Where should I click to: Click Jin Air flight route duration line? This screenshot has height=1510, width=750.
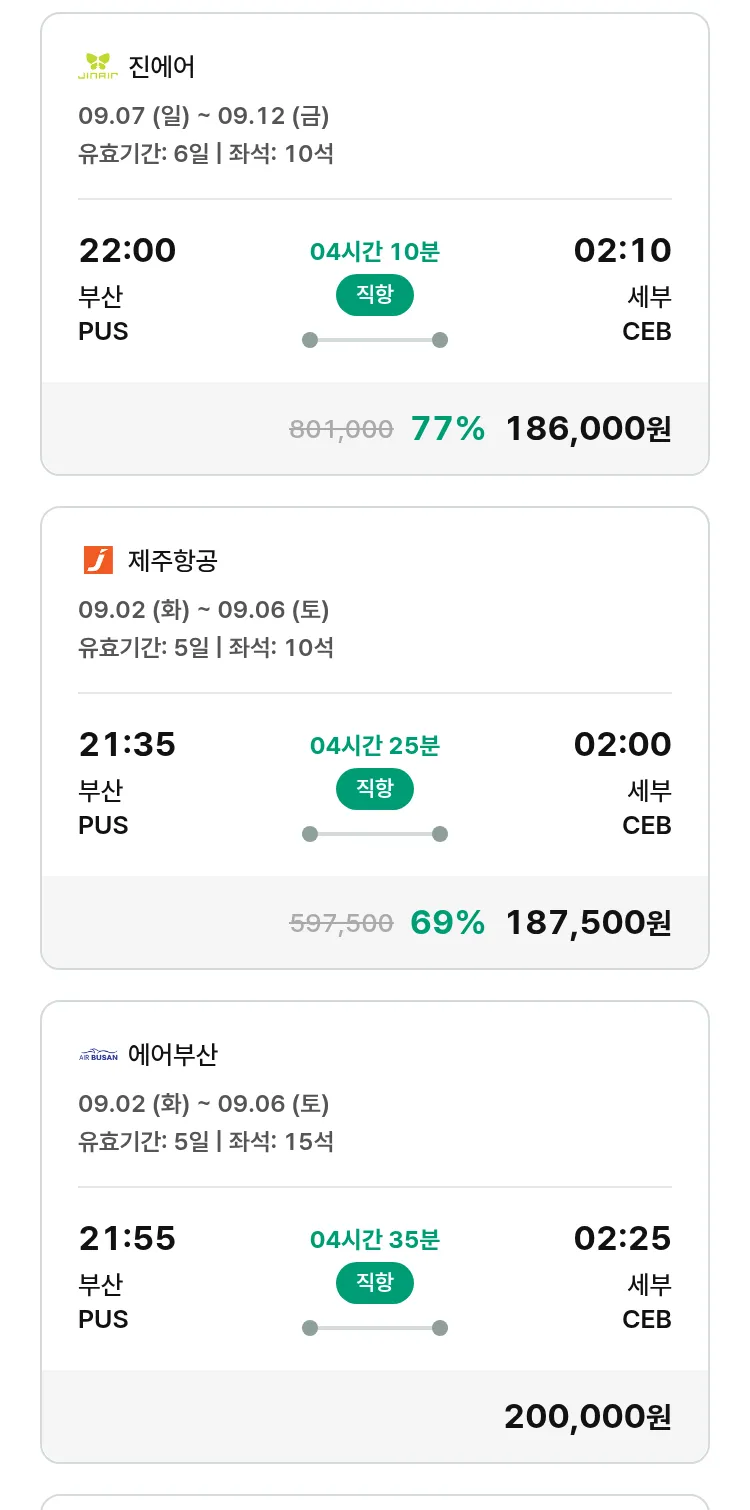(x=375, y=340)
